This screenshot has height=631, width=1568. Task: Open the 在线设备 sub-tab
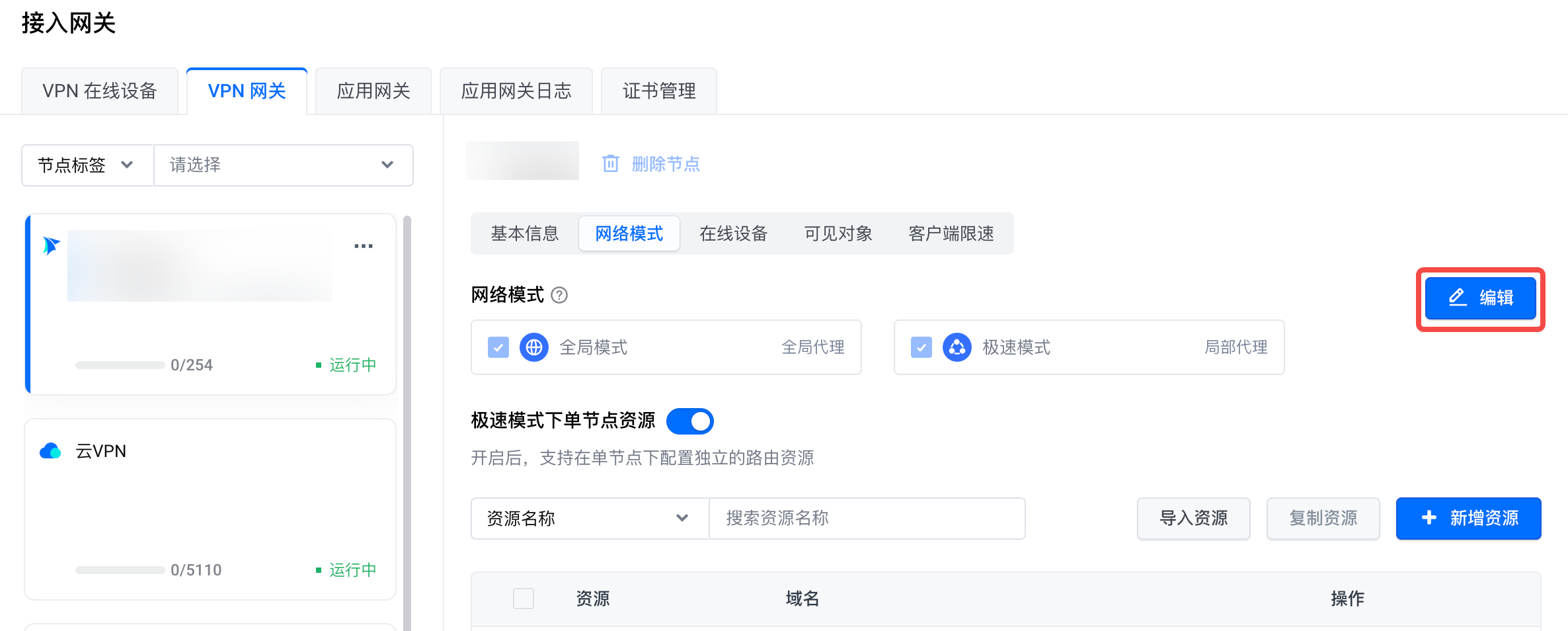(733, 233)
